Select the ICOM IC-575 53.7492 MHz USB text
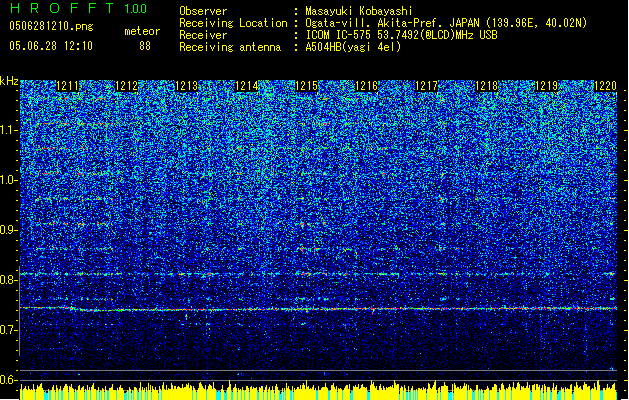This screenshot has height=400, width=629. coord(401,35)
